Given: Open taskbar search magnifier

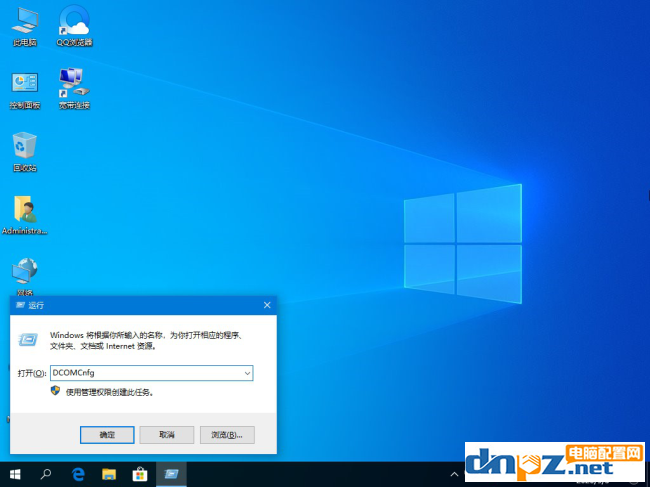Looking at the screenshot, I should [46, 474].
